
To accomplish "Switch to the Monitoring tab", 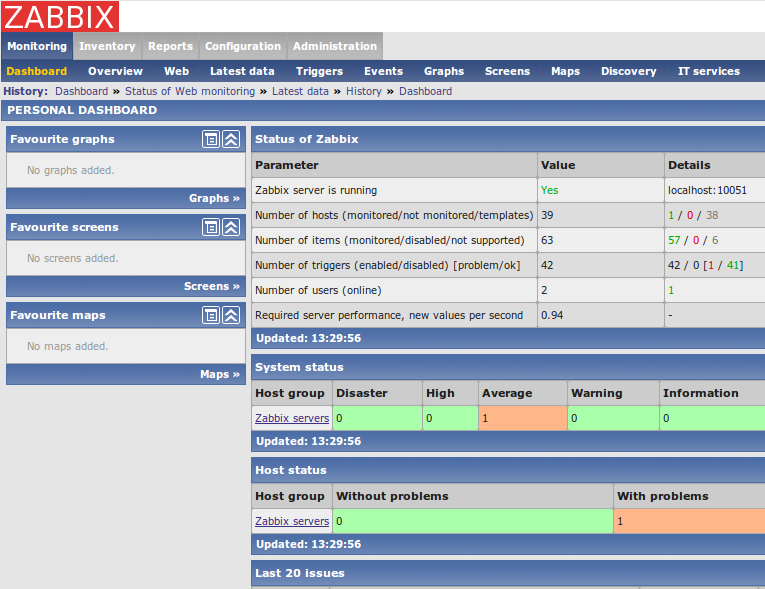I will pyautogui.click(x=37, y=46).
